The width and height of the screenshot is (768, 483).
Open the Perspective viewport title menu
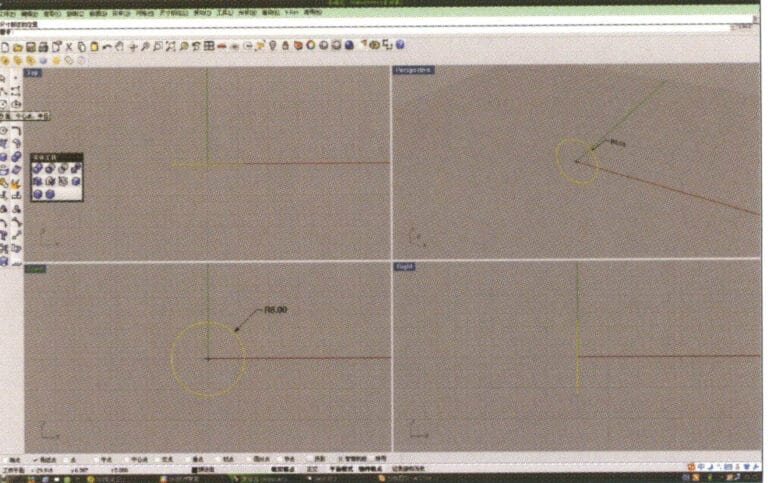[411, 70]
